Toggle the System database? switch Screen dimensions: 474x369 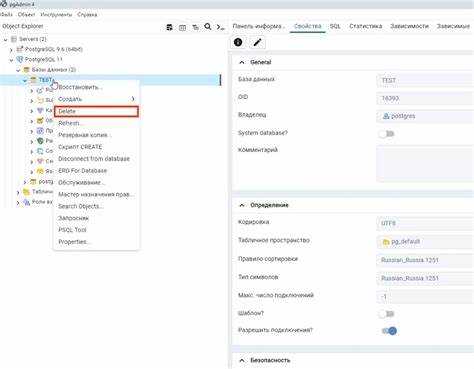tap(387, 134)
